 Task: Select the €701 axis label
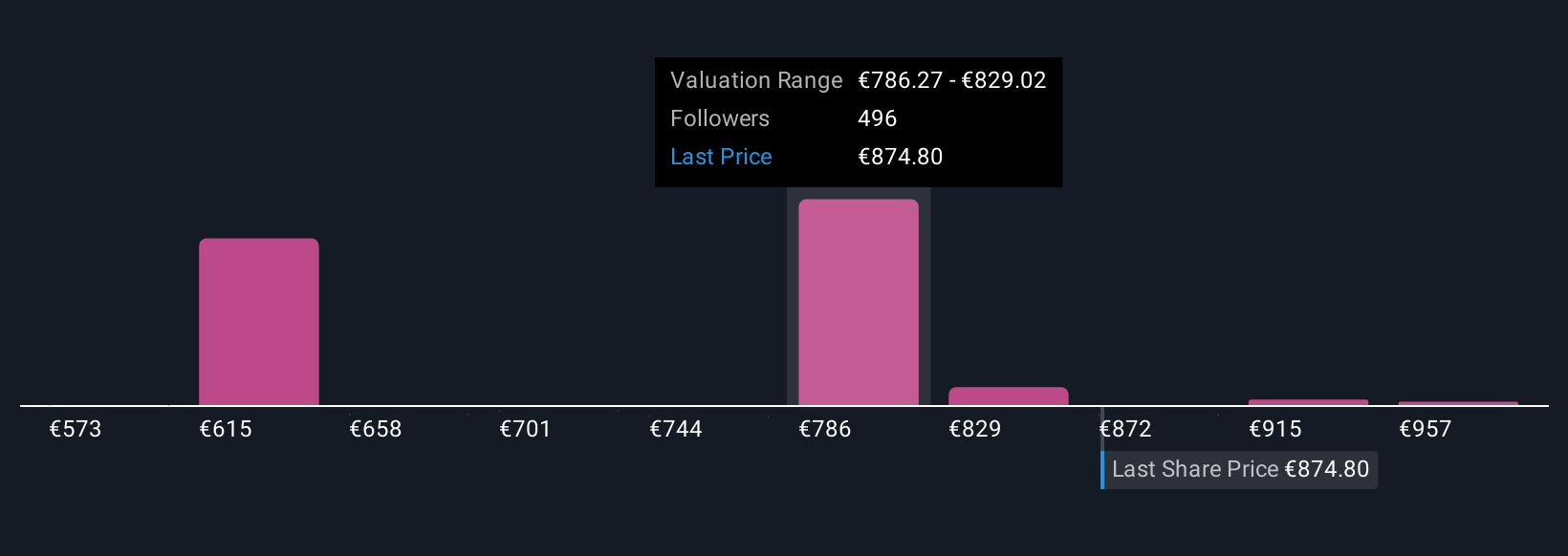click(x=526, y=429)
